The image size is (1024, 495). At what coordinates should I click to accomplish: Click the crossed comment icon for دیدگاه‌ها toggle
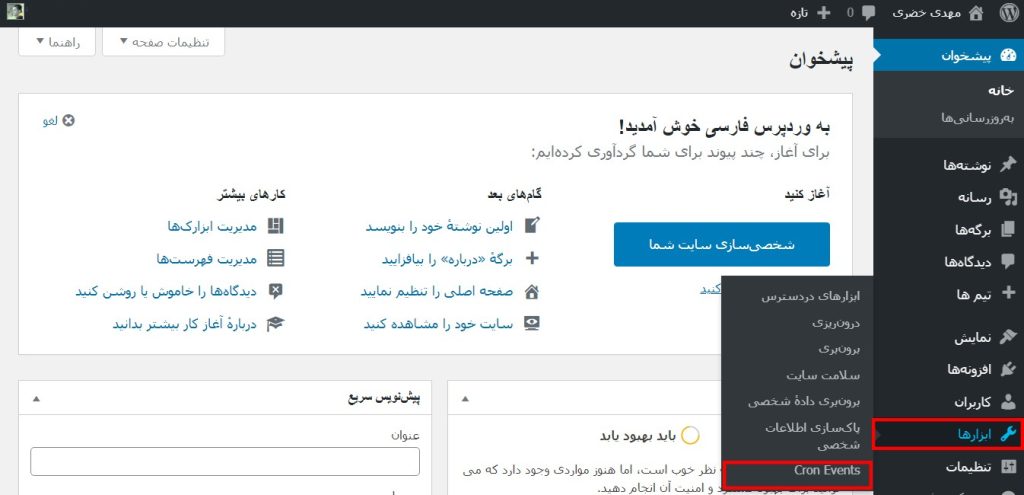coord(276,291)
